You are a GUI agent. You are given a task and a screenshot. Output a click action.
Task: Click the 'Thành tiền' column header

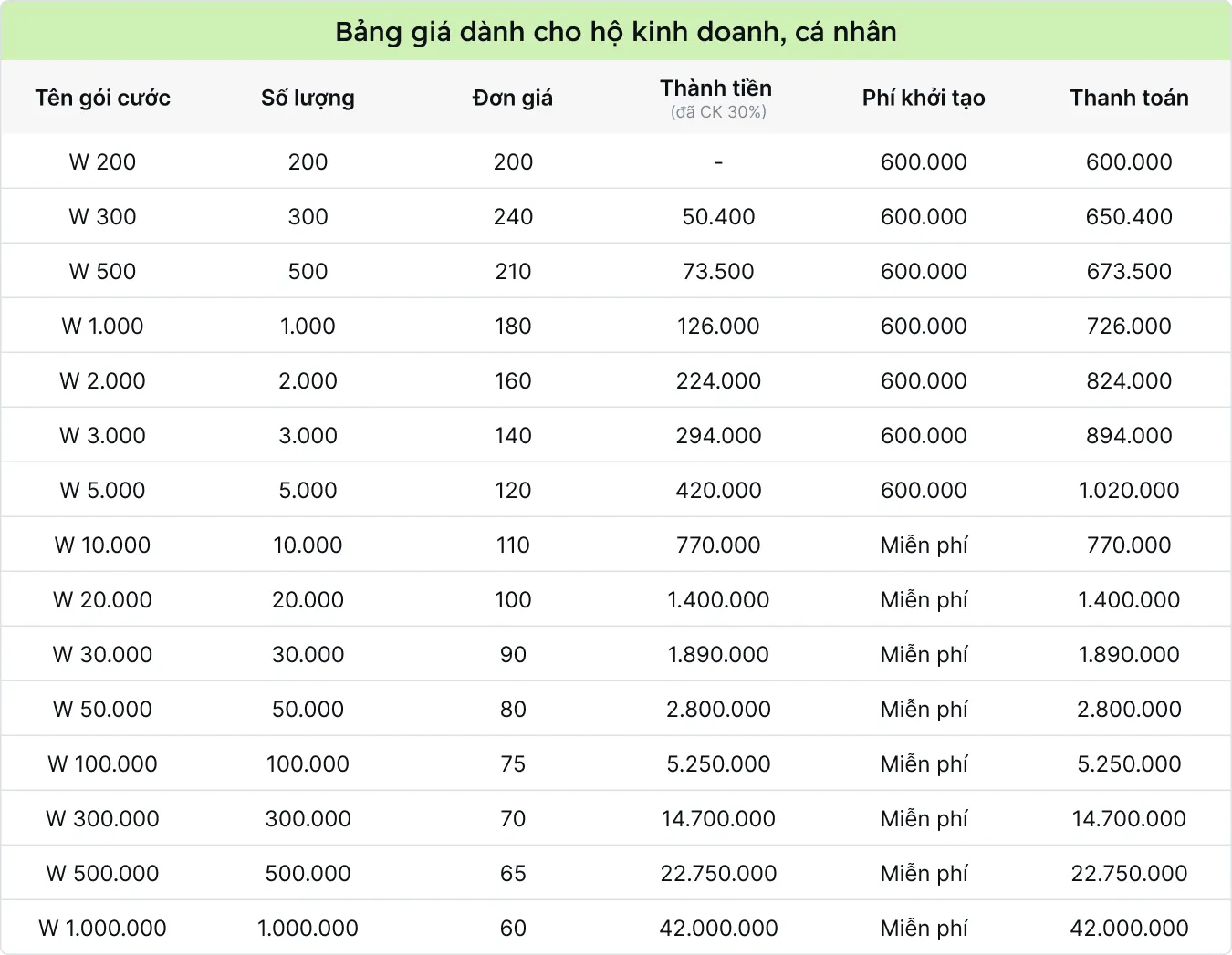[x=716, y=88]
